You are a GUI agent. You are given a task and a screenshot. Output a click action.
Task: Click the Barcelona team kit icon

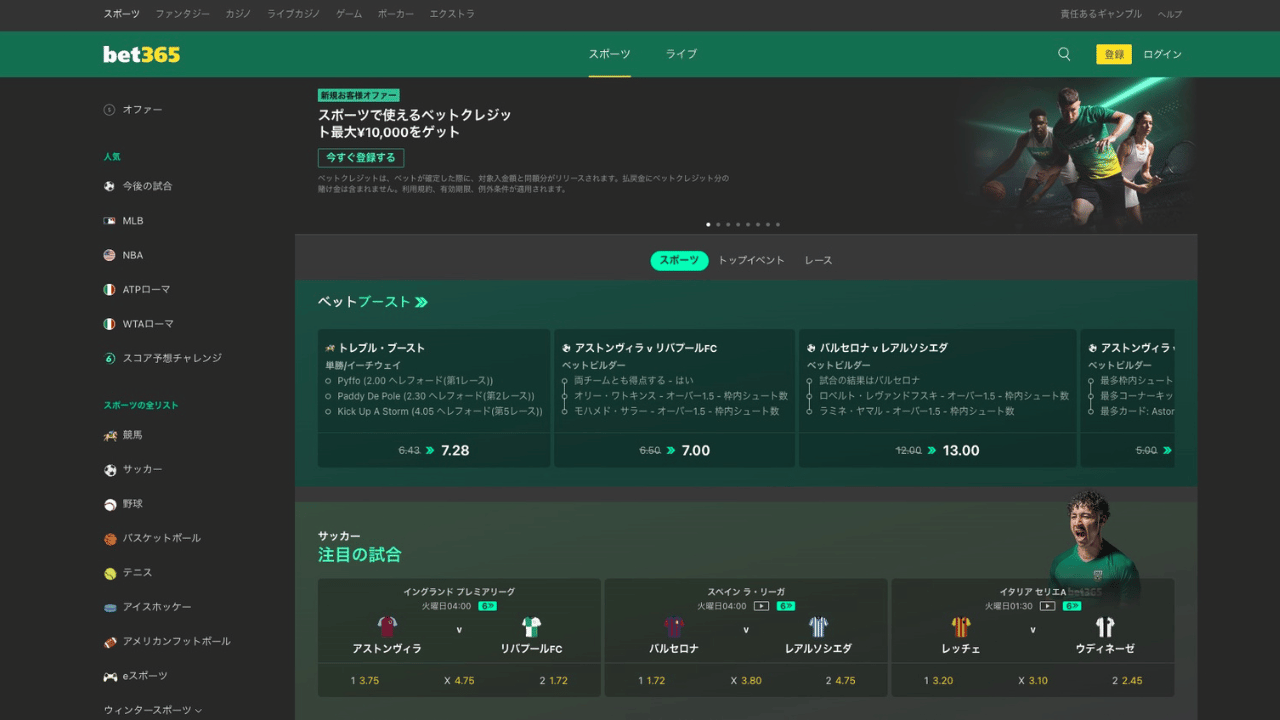674,627
